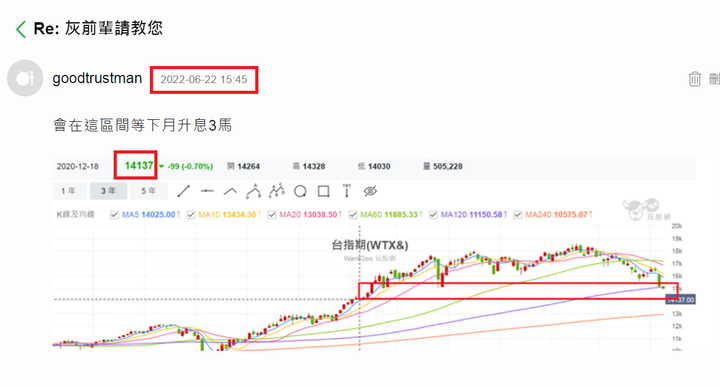
Task: Click the timestamp 2022-06-22 15:45
Action: coord(203,79)
